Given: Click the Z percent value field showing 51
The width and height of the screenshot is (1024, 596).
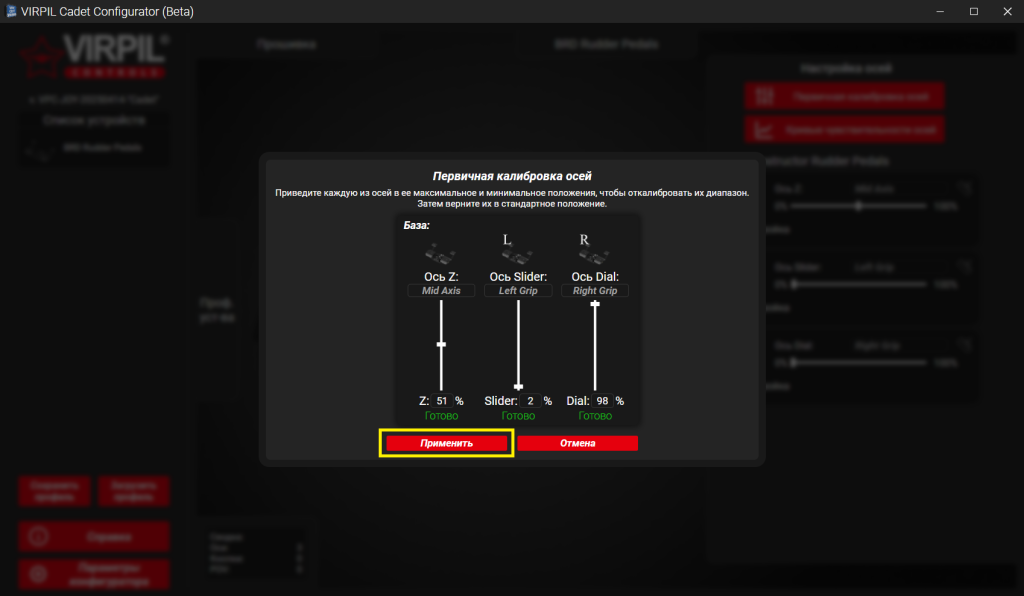Looking at the screenshot, I should tap(442, 401).
